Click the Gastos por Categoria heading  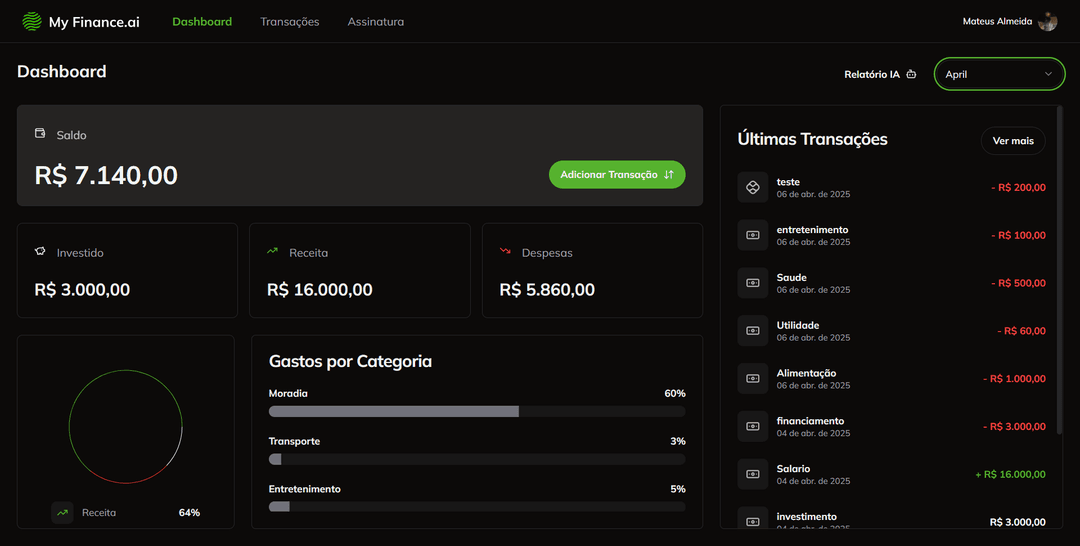point(350,361)
